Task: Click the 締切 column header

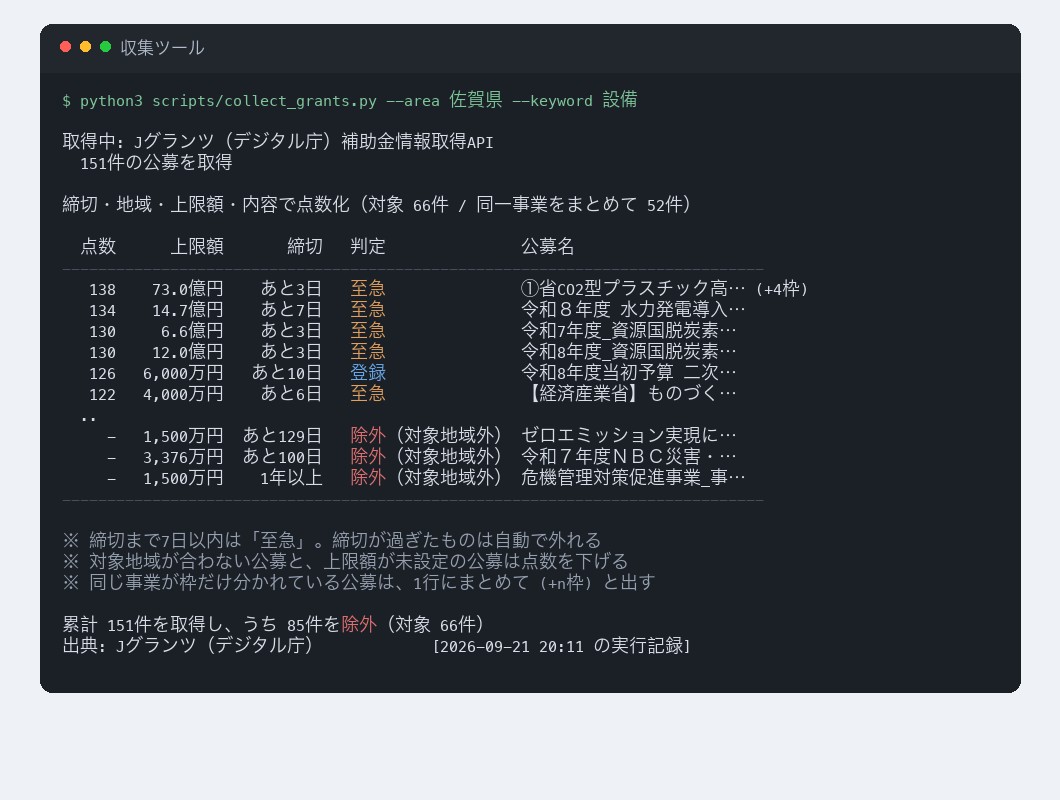Action: [305, 246]
